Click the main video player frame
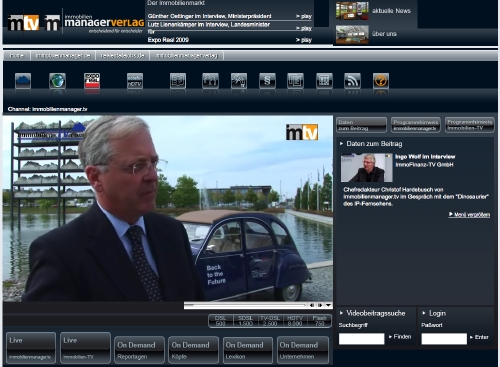 [x=168, y=209]
